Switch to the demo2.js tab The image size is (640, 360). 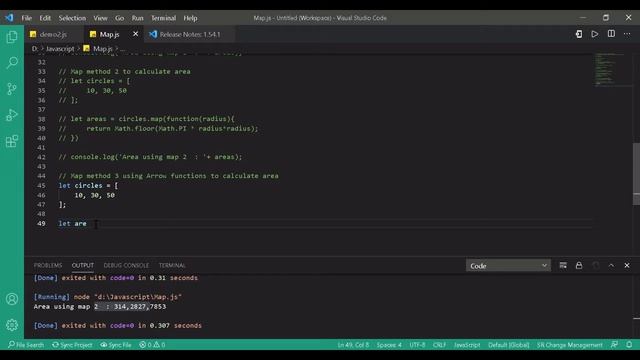[53, 34]
